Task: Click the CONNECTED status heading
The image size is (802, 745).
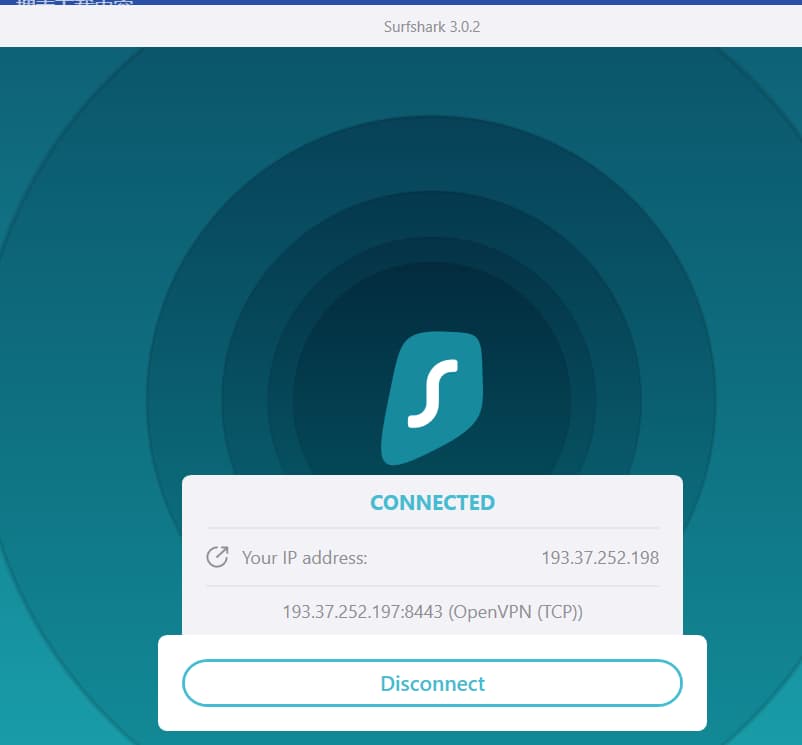Action: (432, 503)
